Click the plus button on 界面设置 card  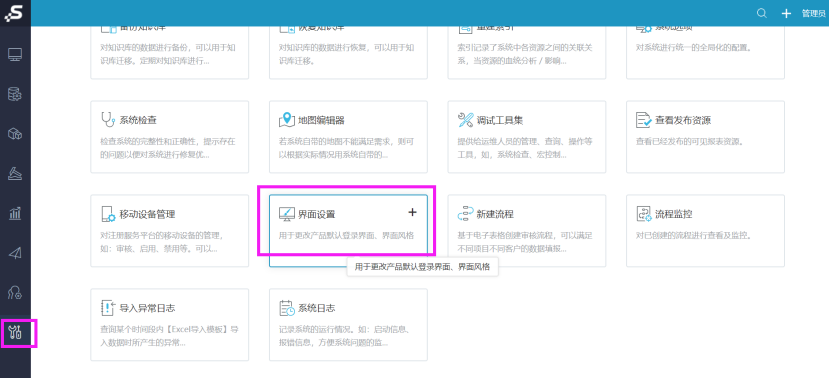tap(412, 212)
